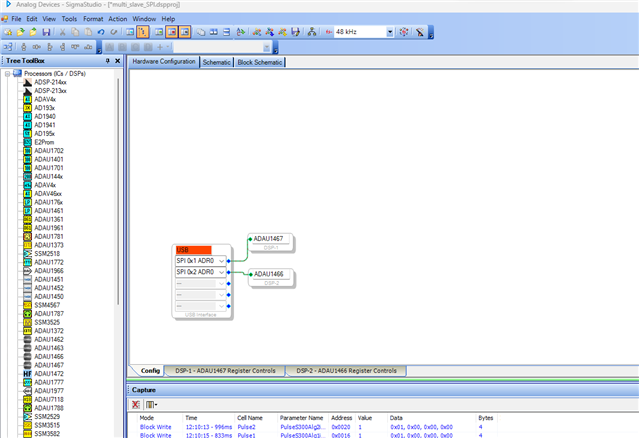Open the SPI 0x2 ADR0 dropdown
This screenshot has width=639, height=438.
point(221,272)
